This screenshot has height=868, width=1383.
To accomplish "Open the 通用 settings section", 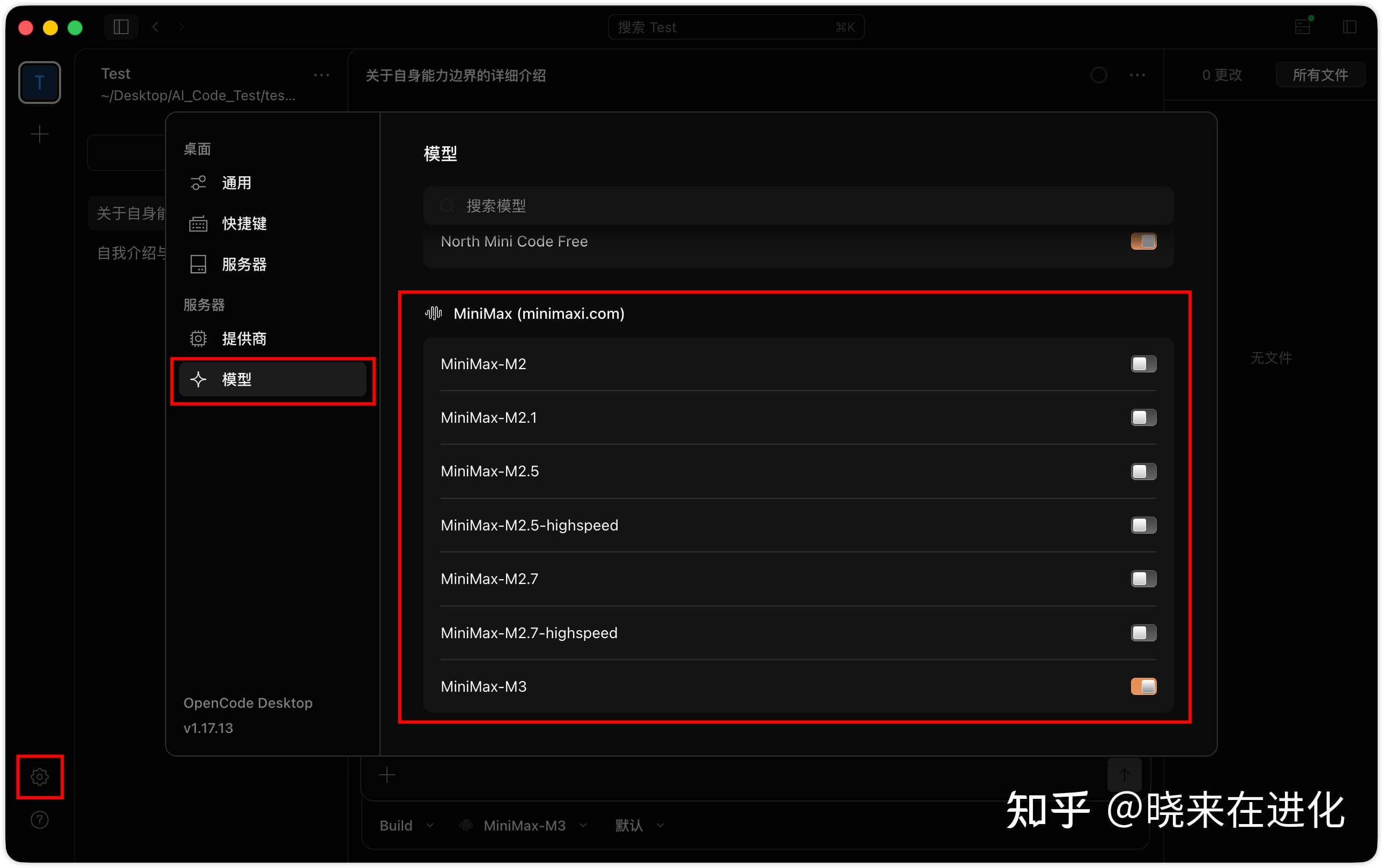I will pos(273,183).
